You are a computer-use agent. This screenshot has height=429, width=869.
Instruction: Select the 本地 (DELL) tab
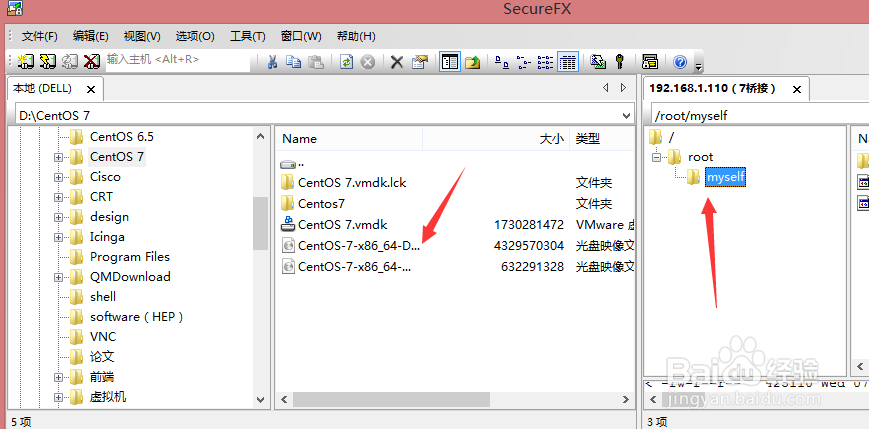click(x=43, y=89)
